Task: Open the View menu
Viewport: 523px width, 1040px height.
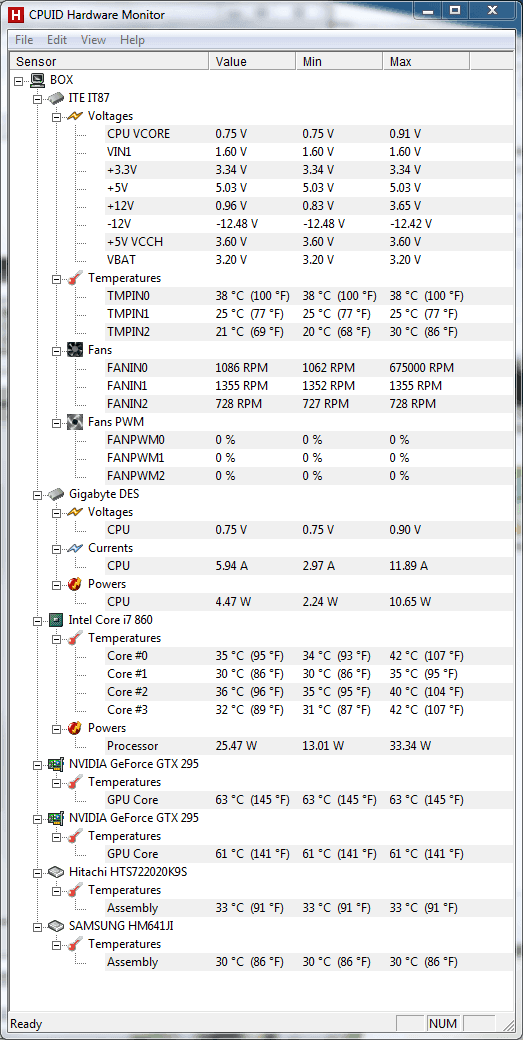Action: [x=93, y=40]
